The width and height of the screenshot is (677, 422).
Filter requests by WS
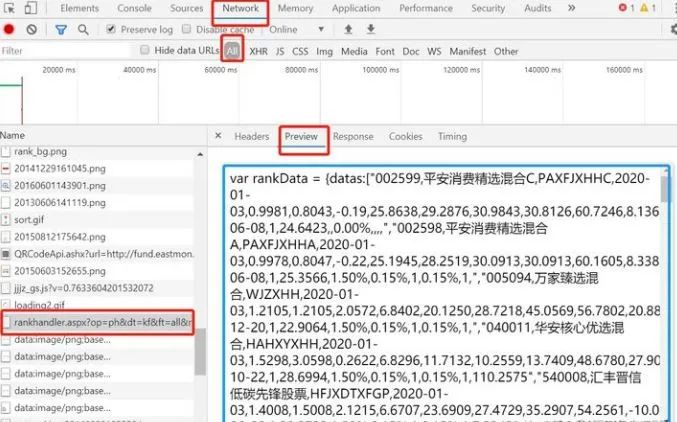pyautogui.click(x=434, y=51)
